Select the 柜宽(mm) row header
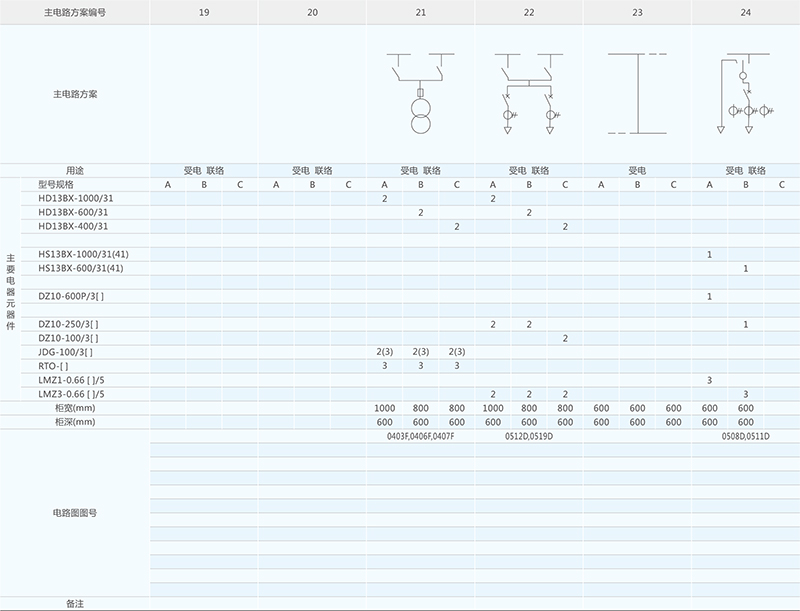Viewport: 800px width, 611px height. (x=75, y=408)
